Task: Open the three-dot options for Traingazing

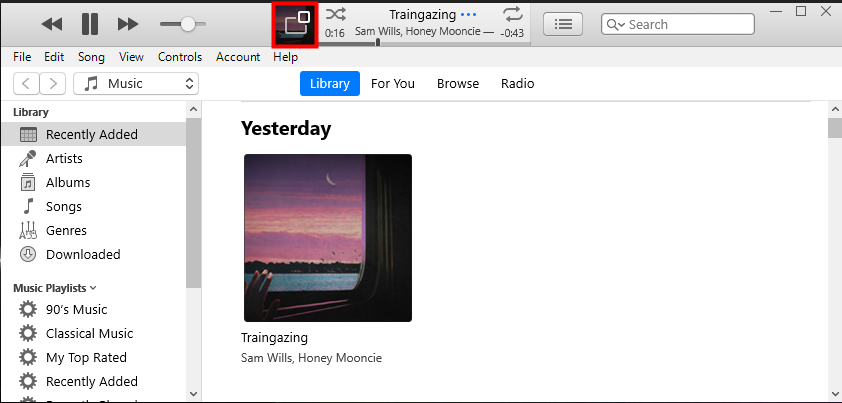Action: [x=468, y=15]
